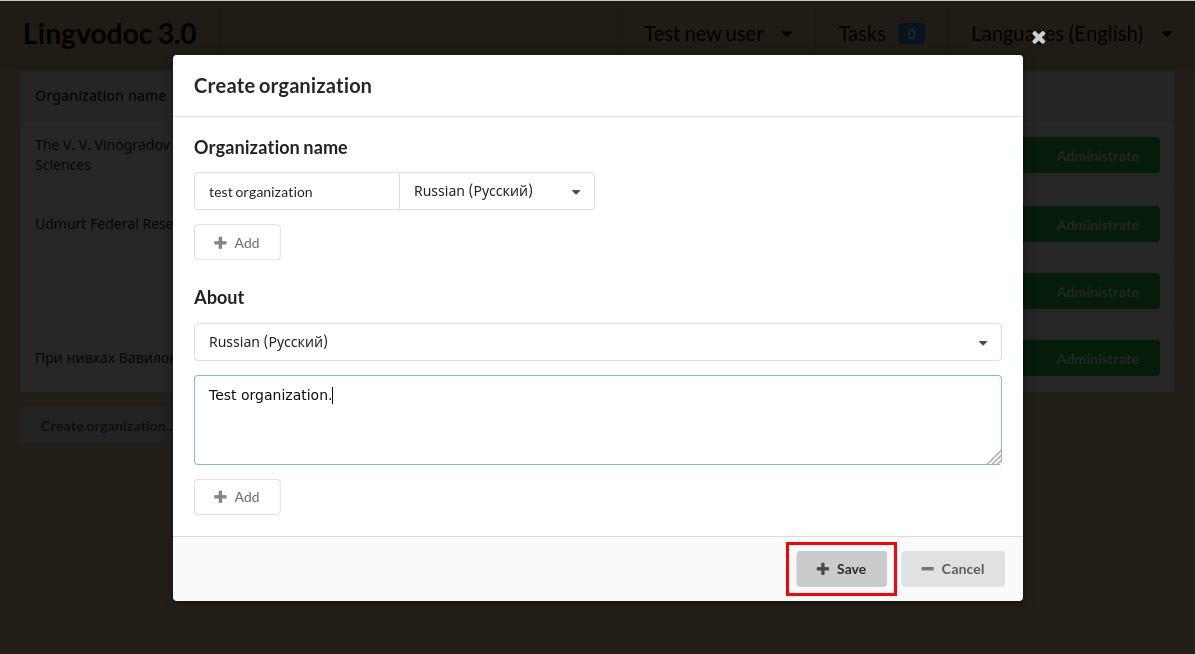
Task: Open the Languages (English) dropdown
Action: coord(1071,34)
